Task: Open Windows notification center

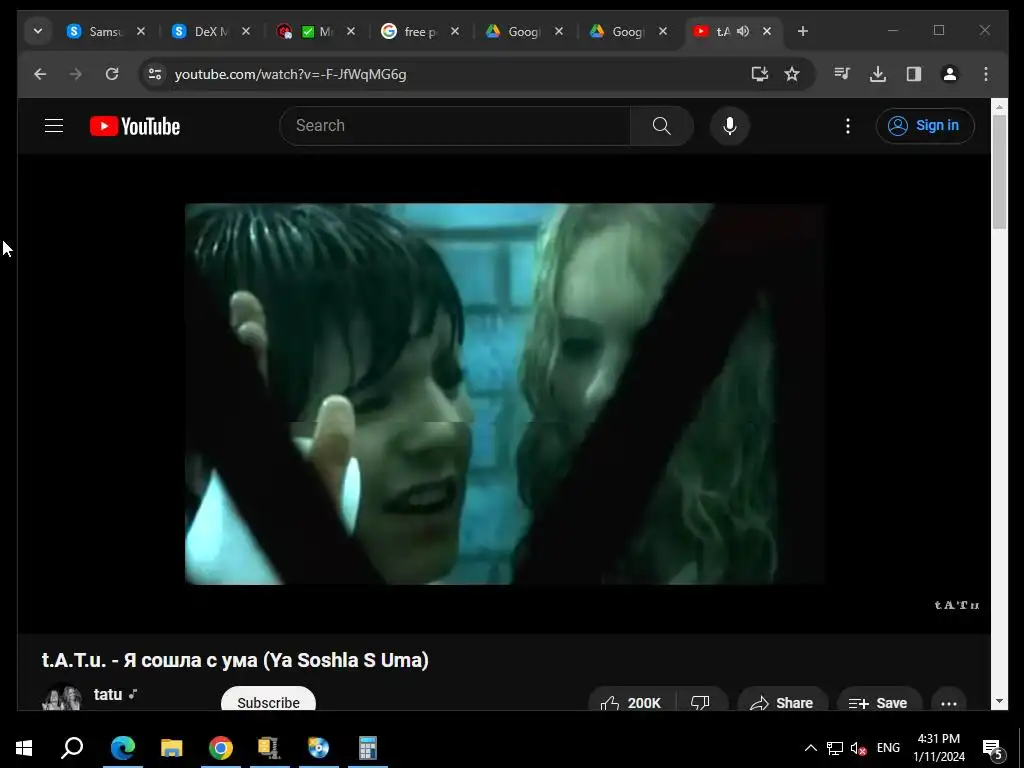Action: (x=993, y=749)
